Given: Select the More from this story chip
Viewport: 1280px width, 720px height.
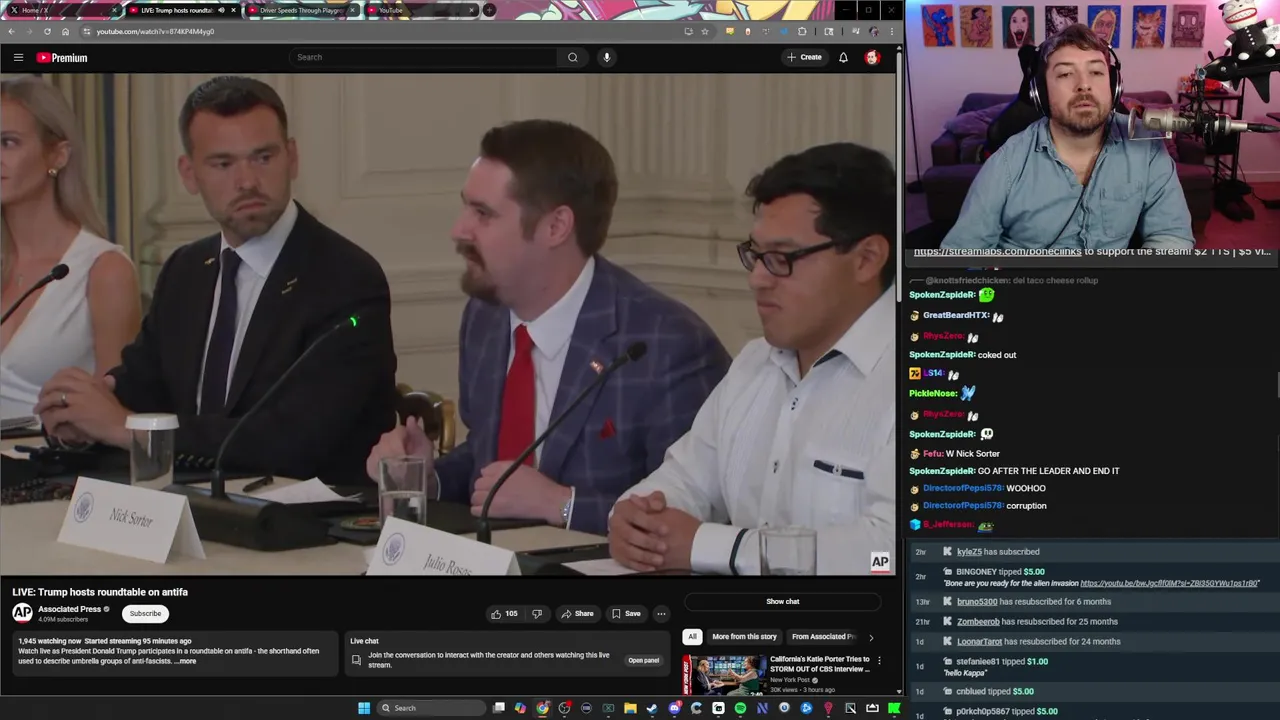Looking at the screenshot, I should pyautogui.click(x=744, y=637).
